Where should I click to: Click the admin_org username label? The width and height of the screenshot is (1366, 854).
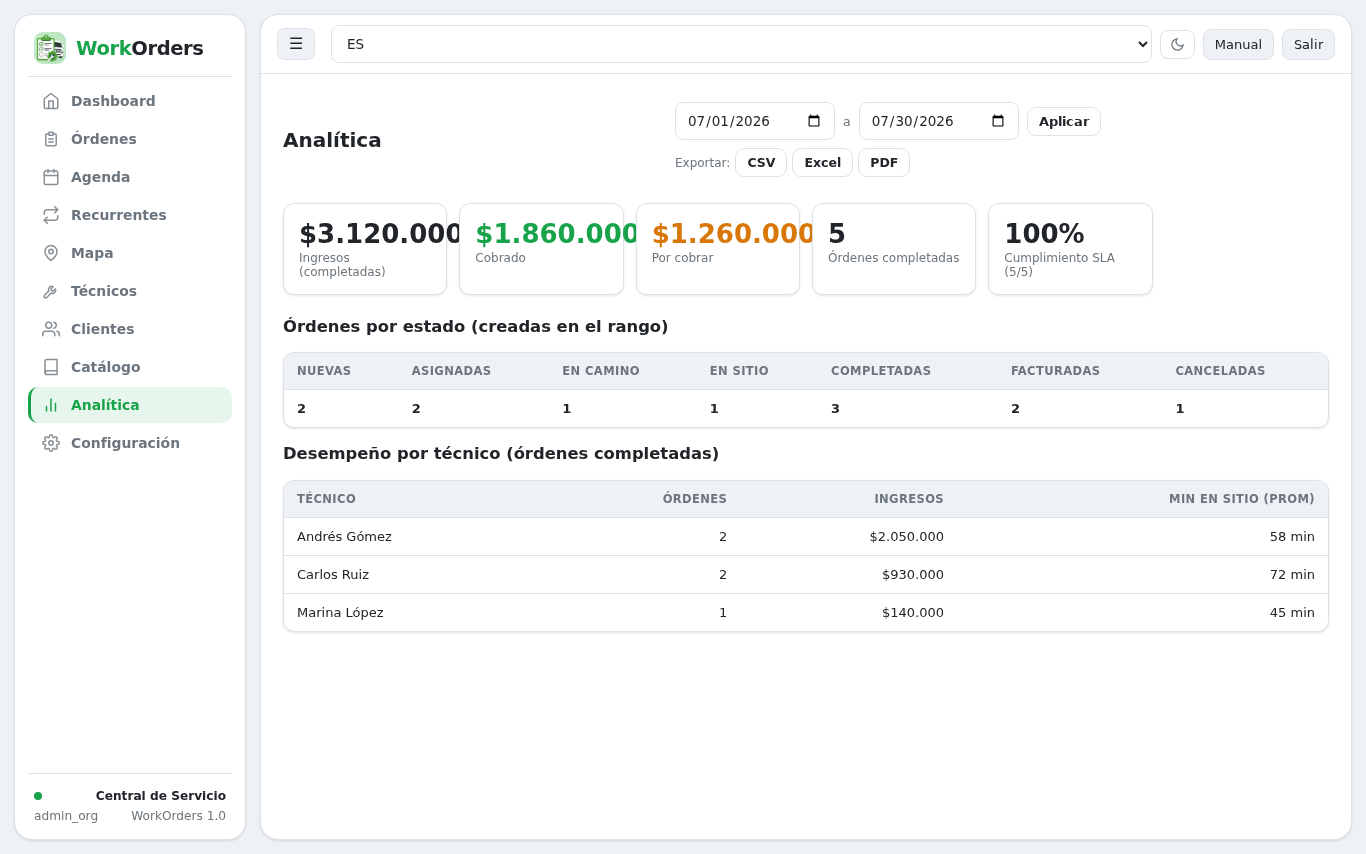tap(66, 816)
